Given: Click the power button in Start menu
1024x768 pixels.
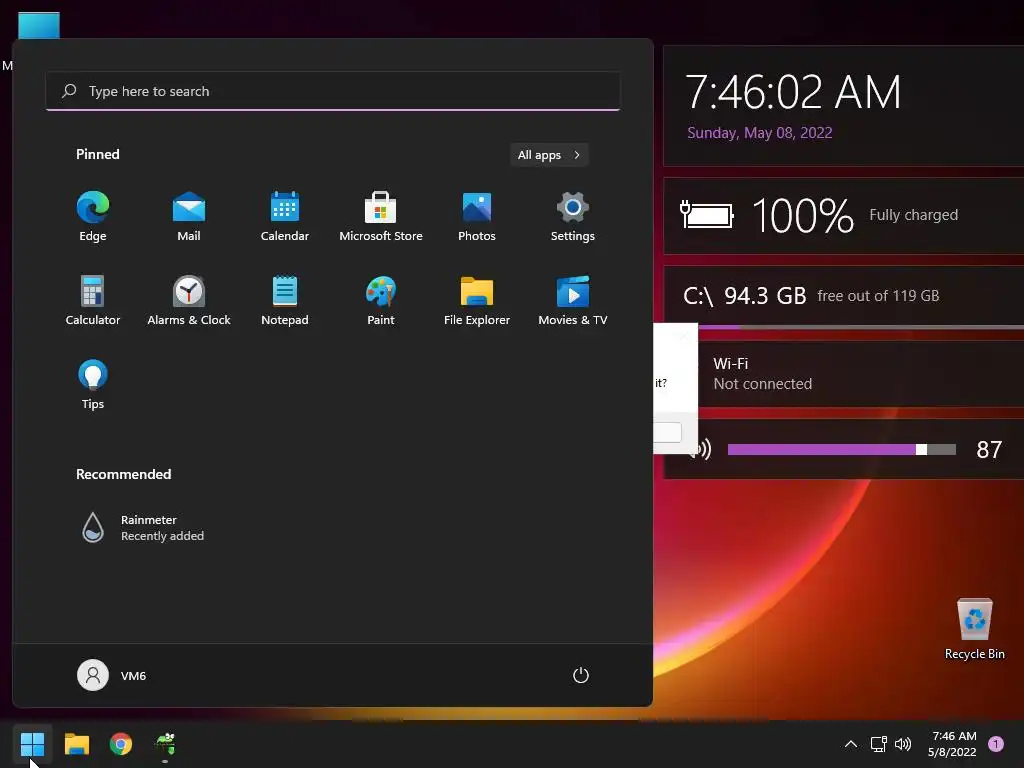Looking at the screenshot, I should coord(581,675).
